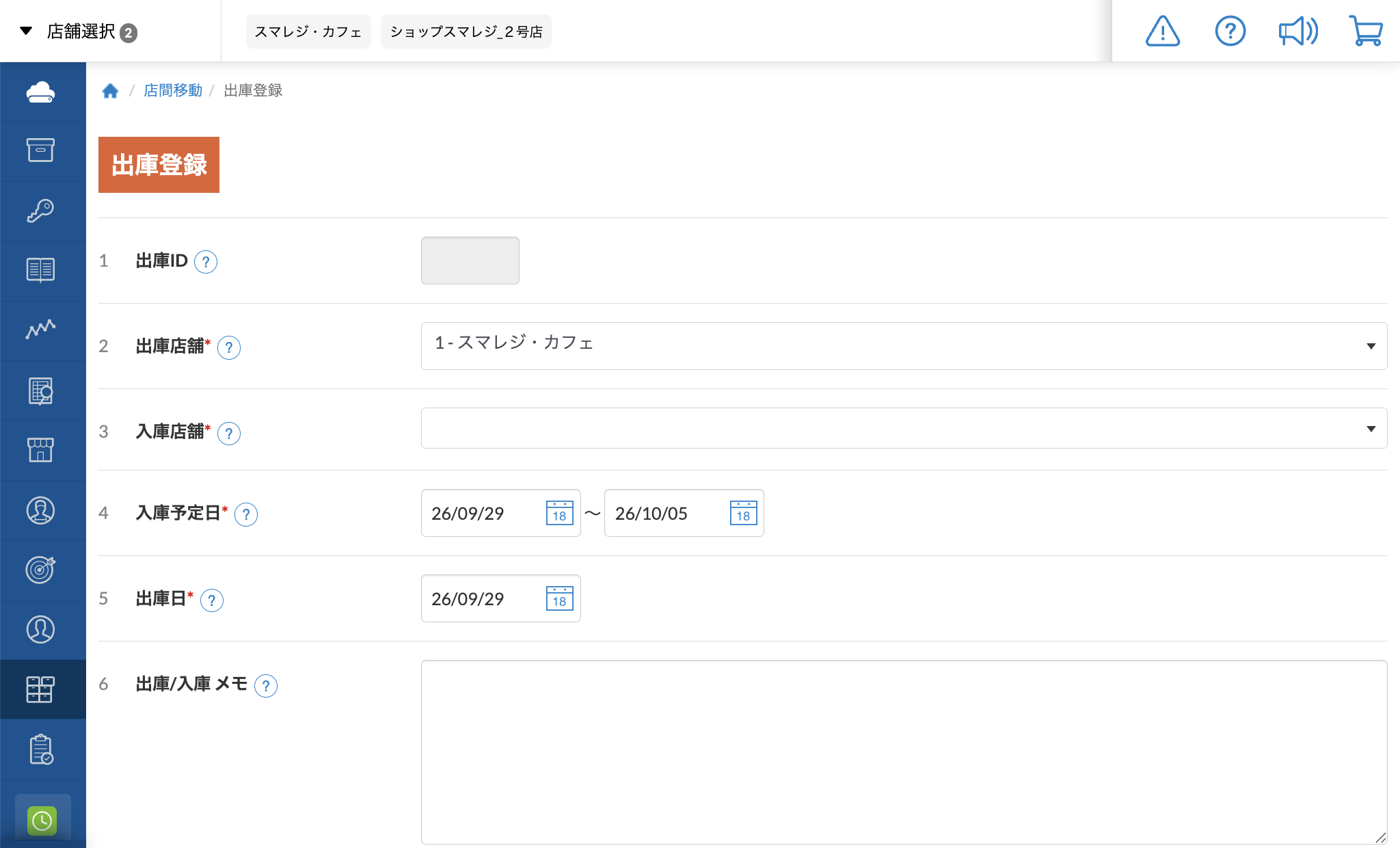
Task: Open the archive box sidebar icon
Action: [41, 150]
